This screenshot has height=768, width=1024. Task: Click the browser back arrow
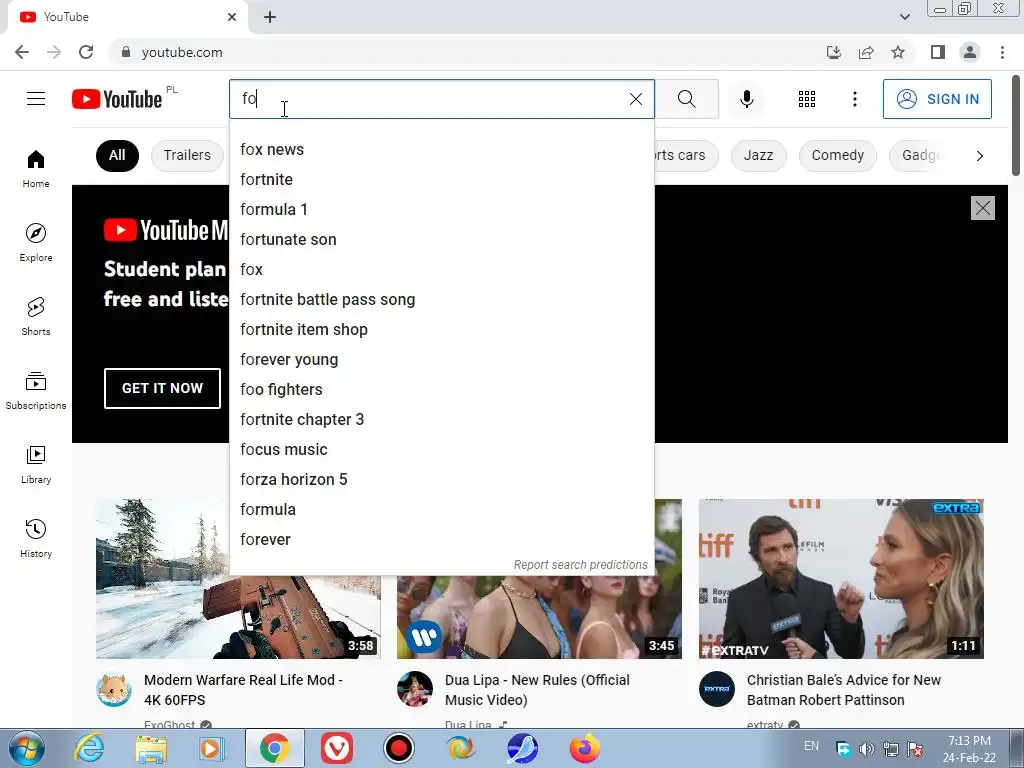click(x=22, y=52)
